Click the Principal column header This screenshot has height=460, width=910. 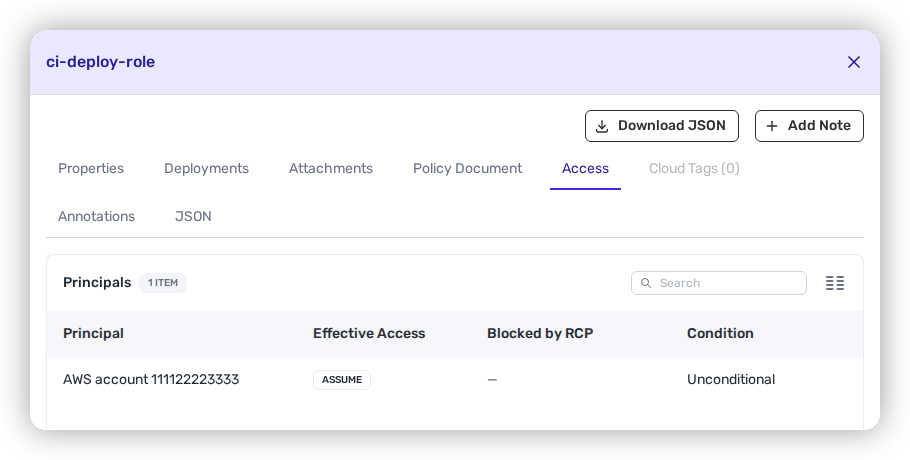(93, 334)
